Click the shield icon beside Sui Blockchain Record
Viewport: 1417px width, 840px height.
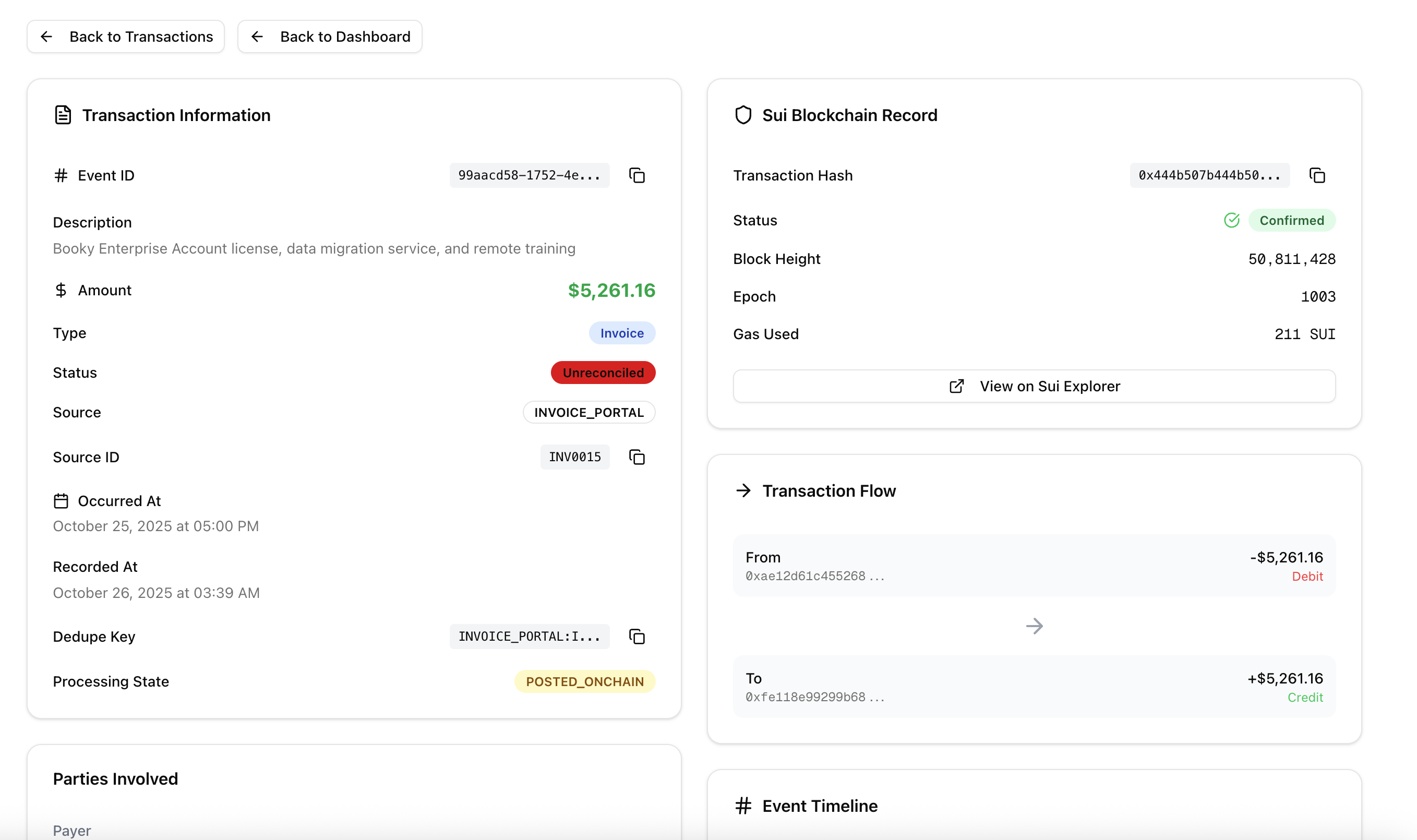pyautogui.click(x=743, y=115)
